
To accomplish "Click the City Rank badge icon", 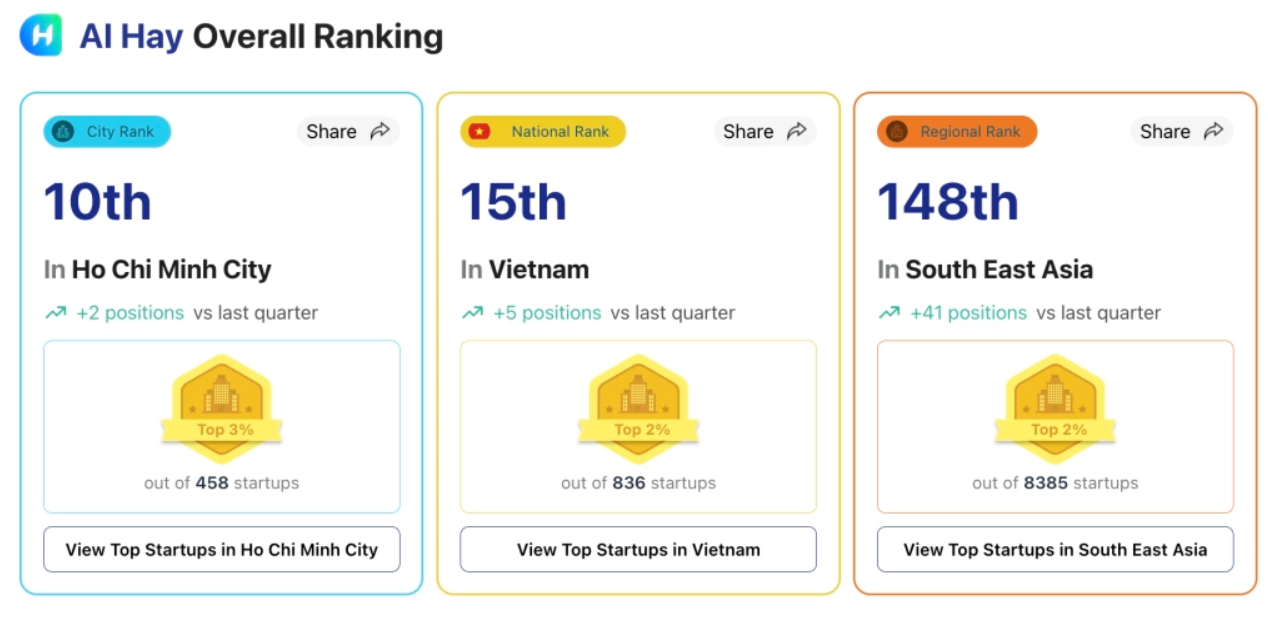I will tap(63, 132).
